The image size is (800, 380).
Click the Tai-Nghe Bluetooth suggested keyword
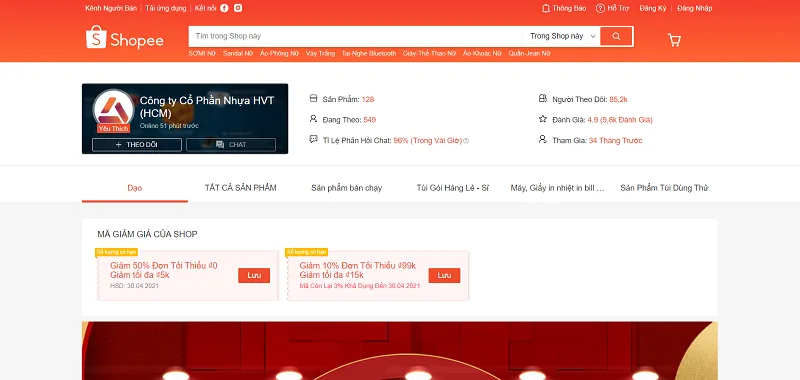pyautogui.click(x=369, y=53)
